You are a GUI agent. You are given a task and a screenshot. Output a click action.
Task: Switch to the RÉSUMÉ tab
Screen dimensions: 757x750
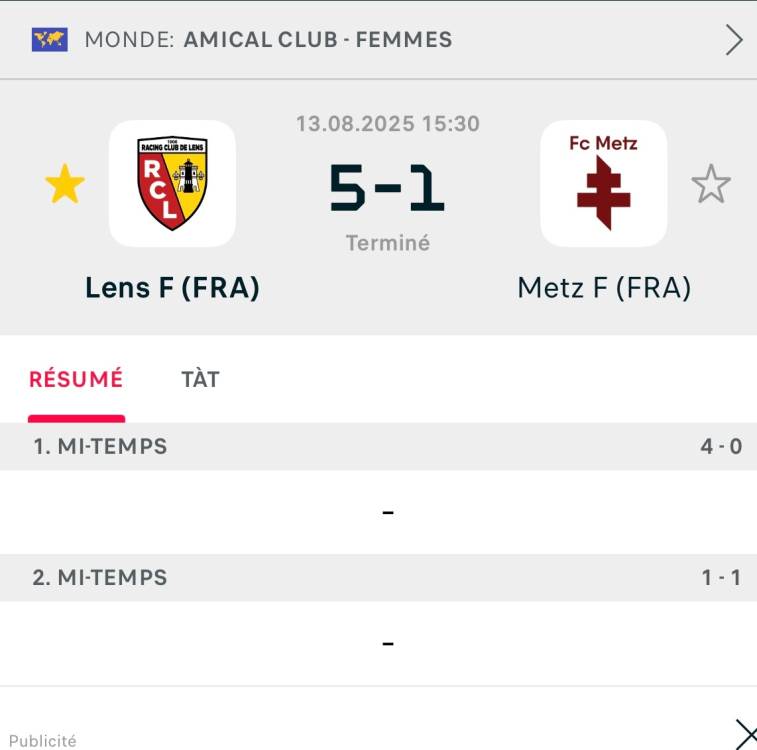[76, 379]
